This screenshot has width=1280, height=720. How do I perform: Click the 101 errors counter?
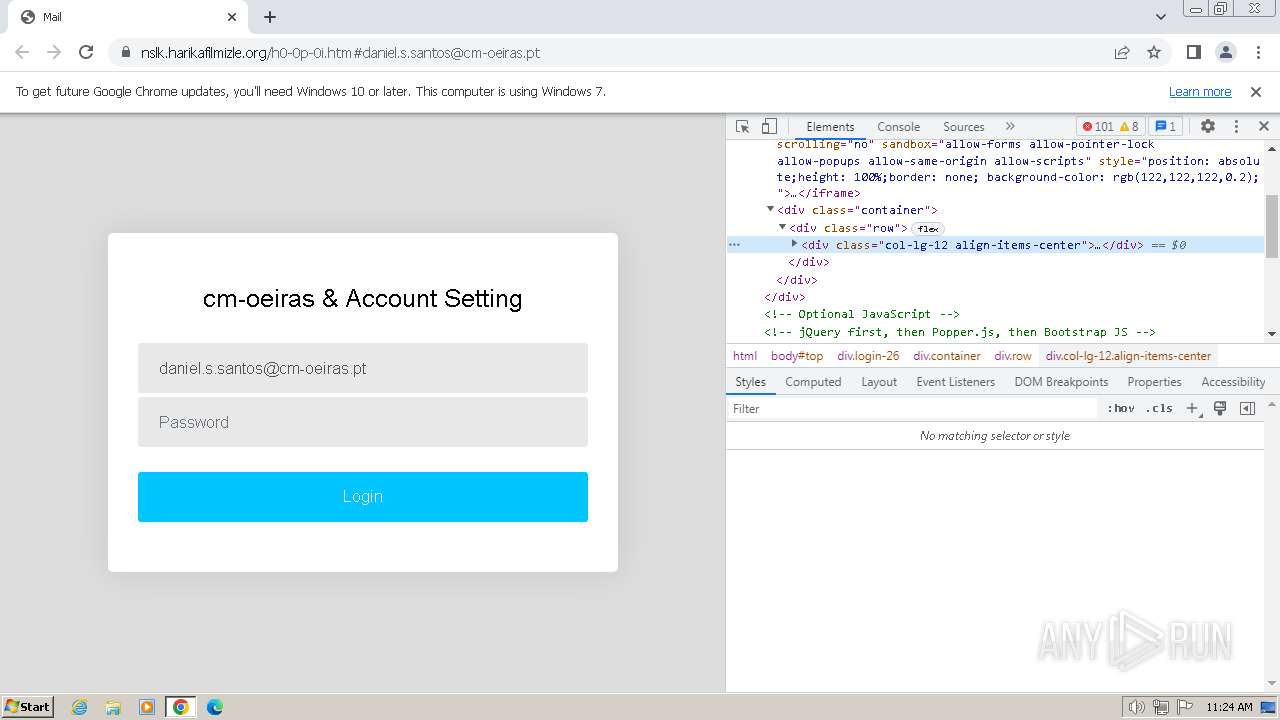coord(1097,127)
